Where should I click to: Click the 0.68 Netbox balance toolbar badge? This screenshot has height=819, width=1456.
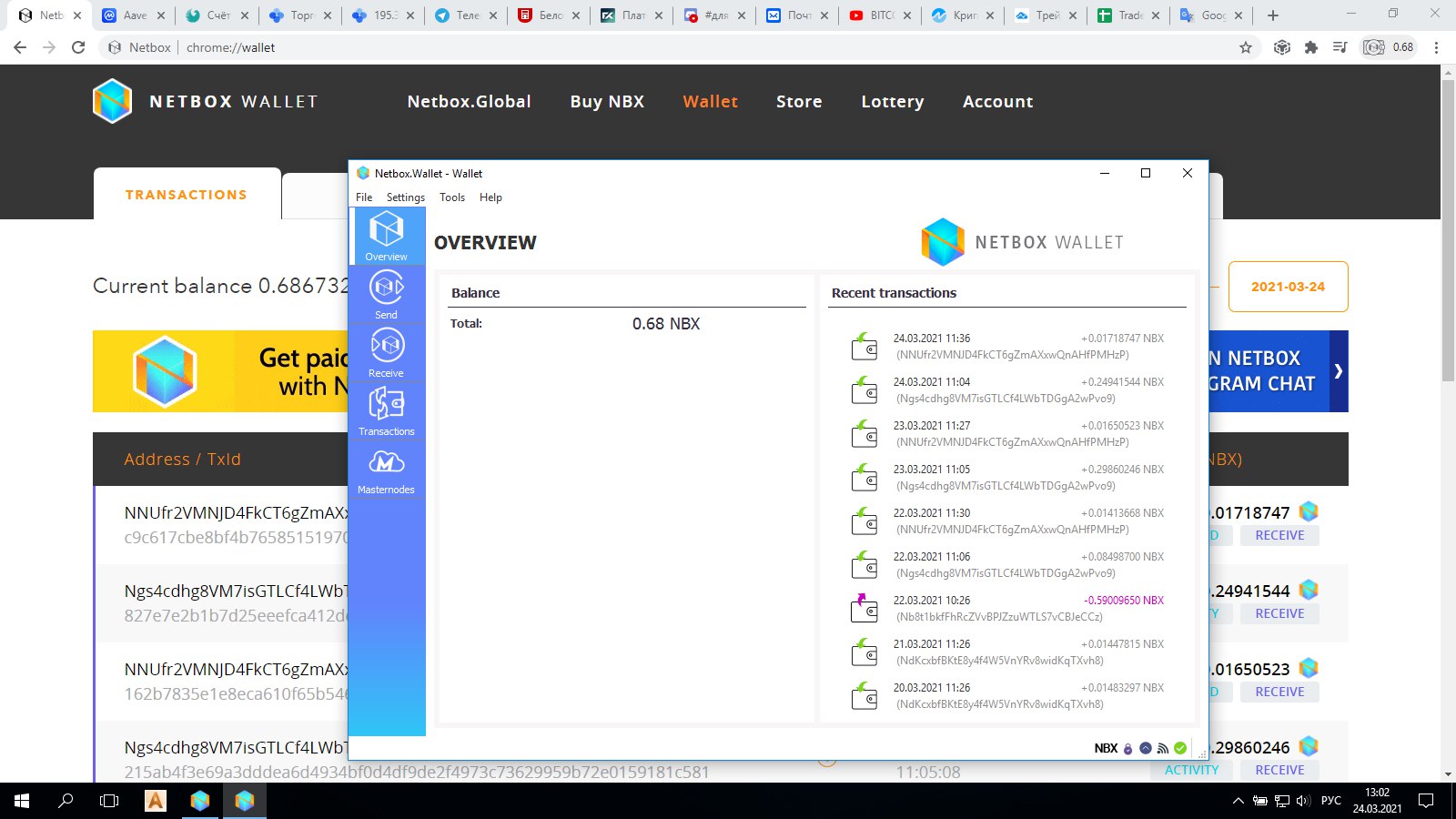coord(1389,47)
